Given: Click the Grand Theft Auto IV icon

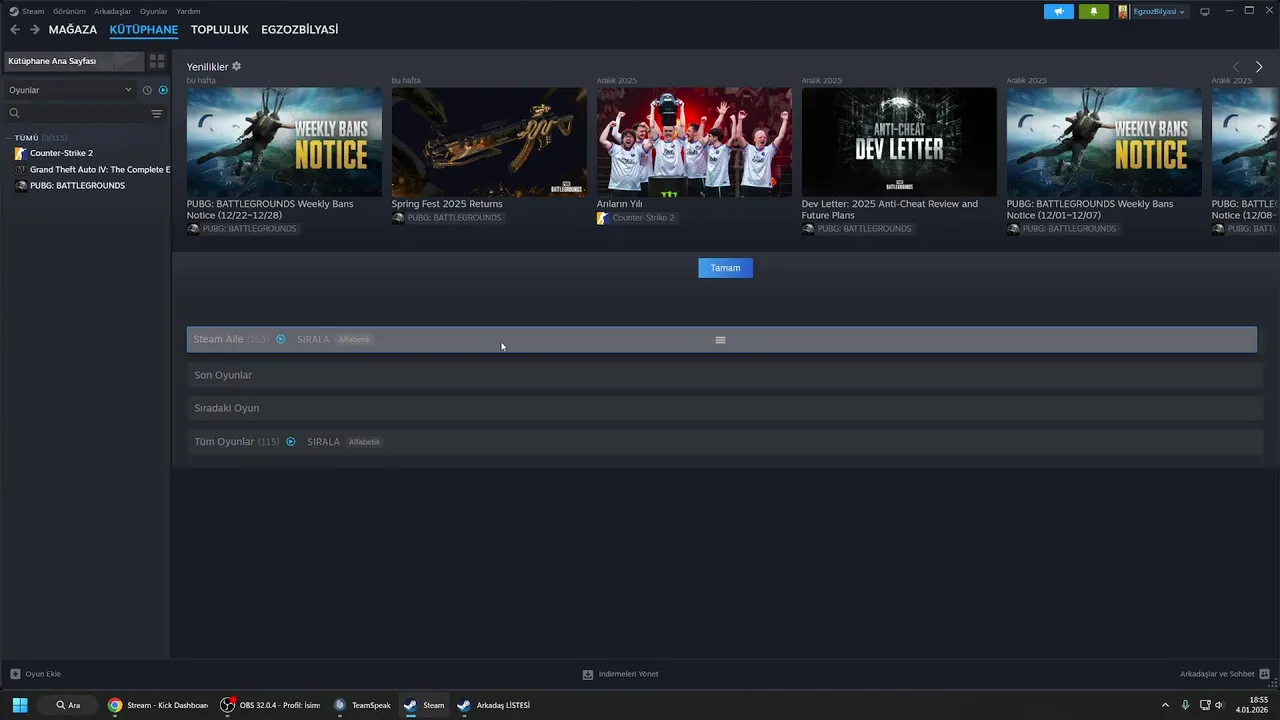Looking at the screenshot, I should coord(20,170).
